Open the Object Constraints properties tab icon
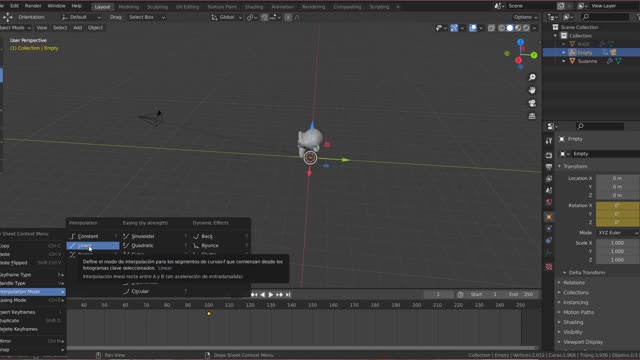640x360 pixels. tap(549, 240)
